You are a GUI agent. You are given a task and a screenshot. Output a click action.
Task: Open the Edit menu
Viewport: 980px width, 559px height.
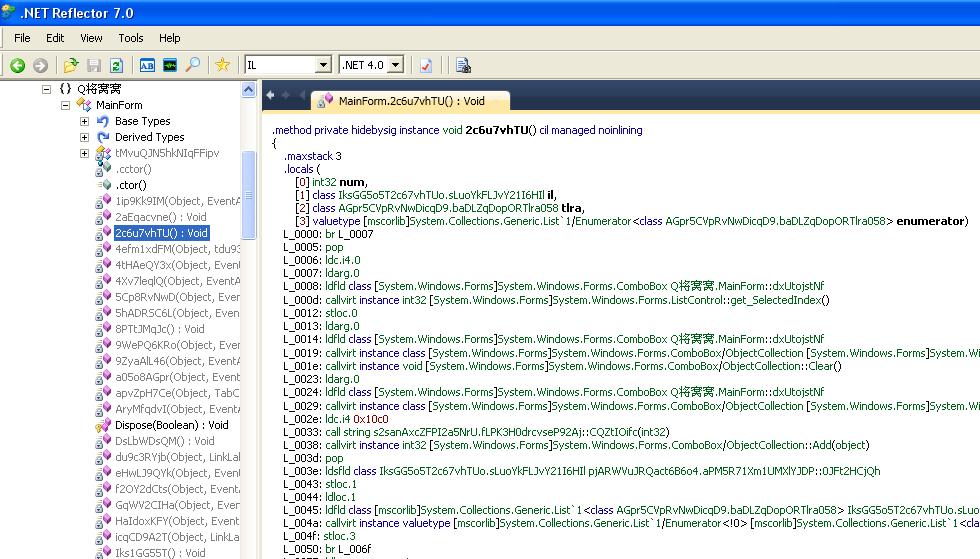click(x=55, y=38)
